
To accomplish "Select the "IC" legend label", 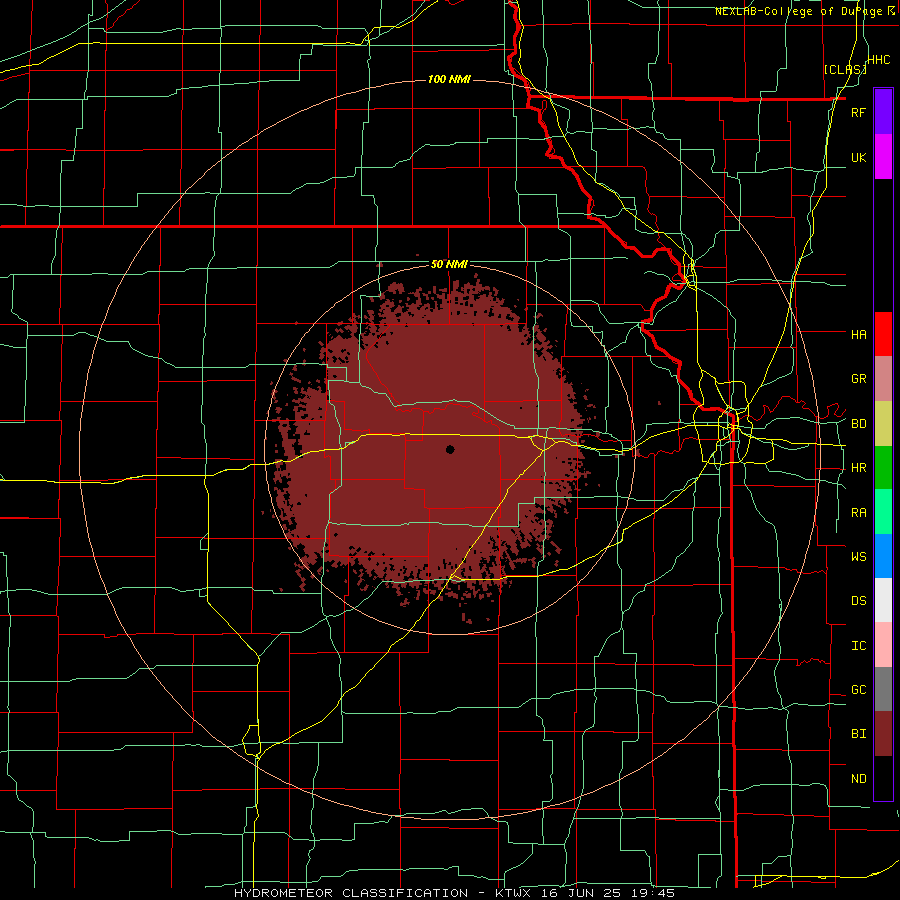I will (x=858, y=646).
